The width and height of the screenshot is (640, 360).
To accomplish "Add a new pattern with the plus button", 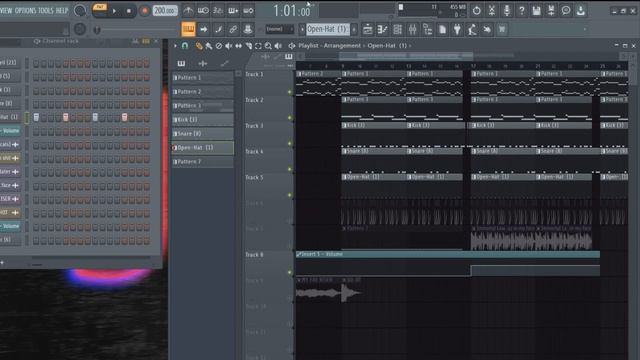I will click(354, 29).
